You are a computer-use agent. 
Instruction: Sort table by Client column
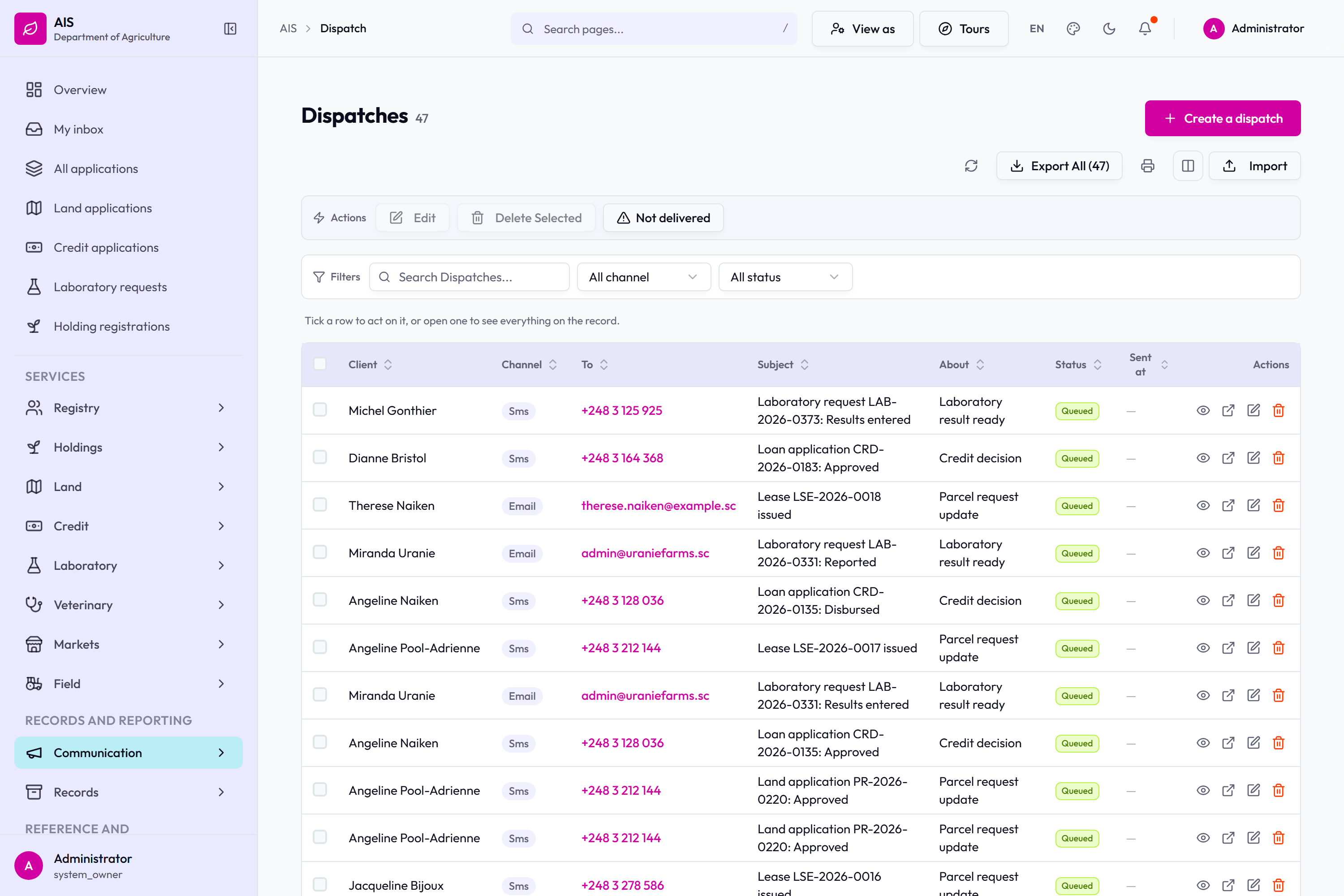(370, 365)
